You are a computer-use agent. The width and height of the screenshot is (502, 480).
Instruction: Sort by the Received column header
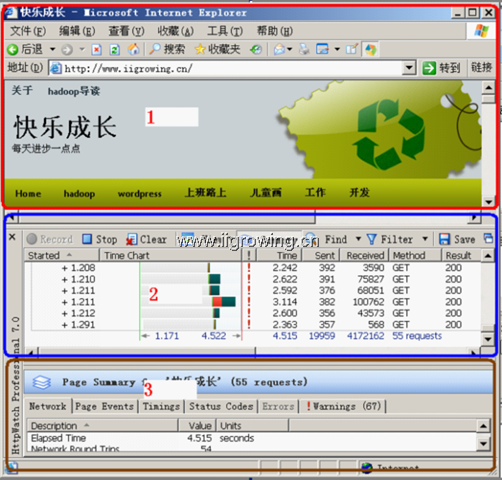coord(365,256)
